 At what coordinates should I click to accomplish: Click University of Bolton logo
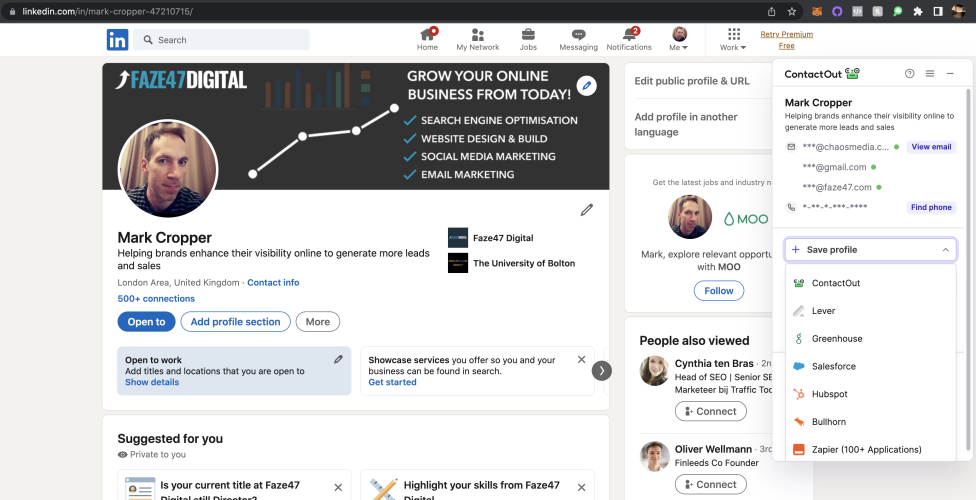click(458, 263)
